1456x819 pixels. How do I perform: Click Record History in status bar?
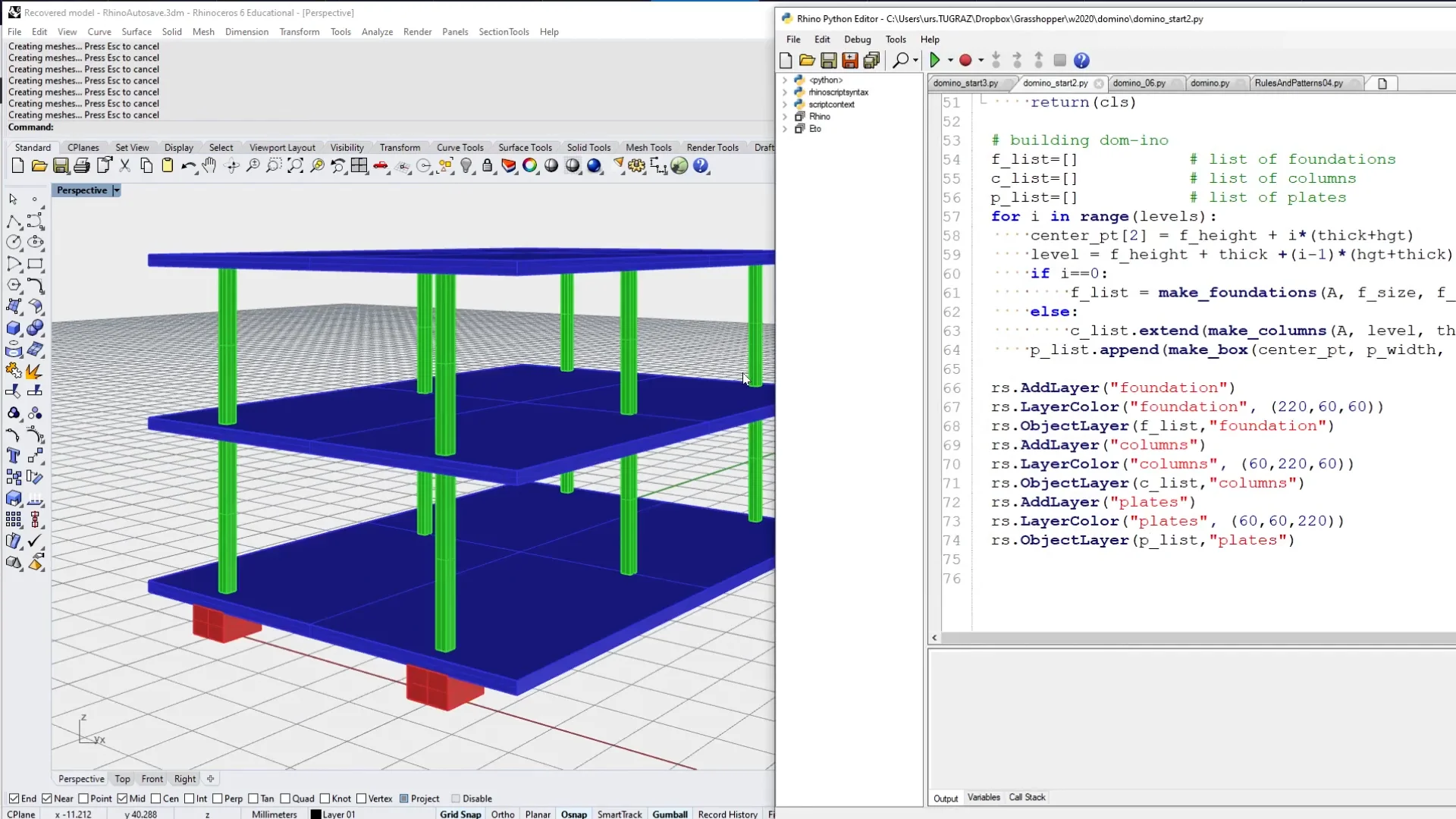click(727, 814)
